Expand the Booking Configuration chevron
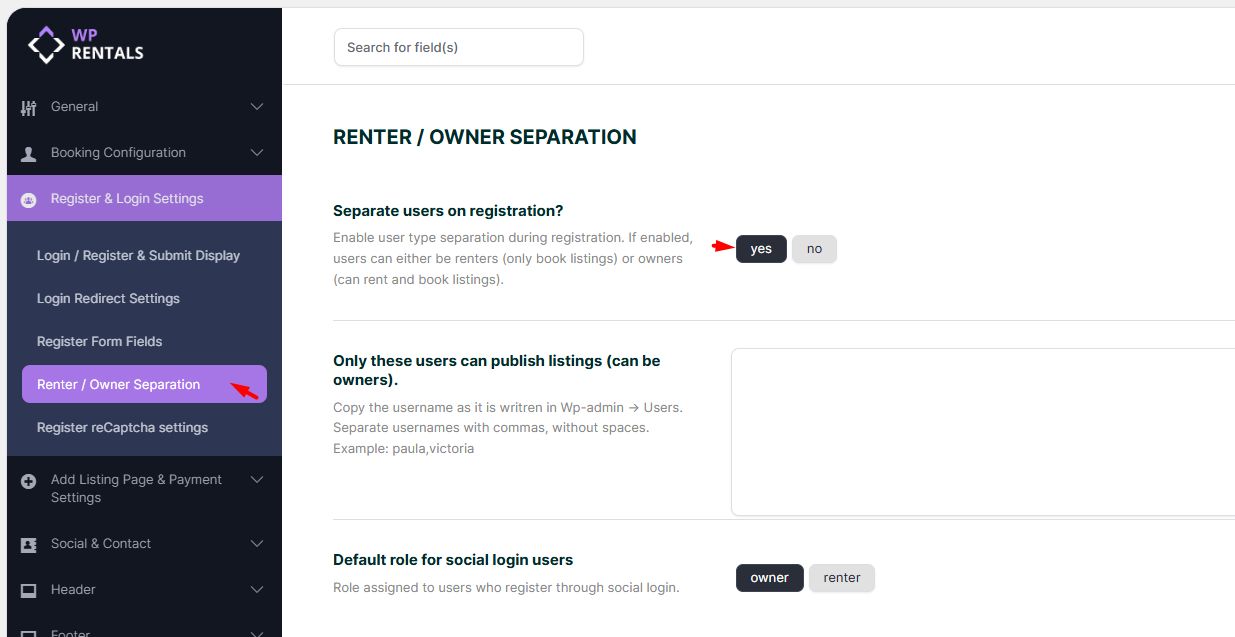Image resolution: width=1235 pixels, height=637 pixels. pyautogui.click(x=257, y=153)
